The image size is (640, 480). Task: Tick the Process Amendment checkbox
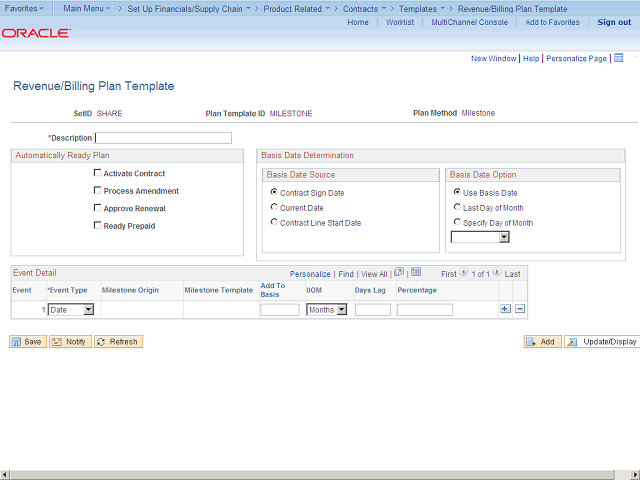[98, 190]
